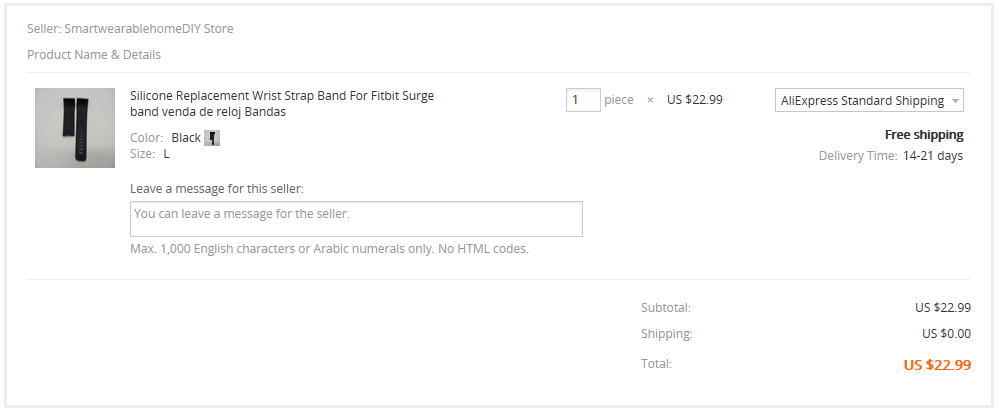
Task: Click the Leave a message for this seller label
Action: (217, 188)
